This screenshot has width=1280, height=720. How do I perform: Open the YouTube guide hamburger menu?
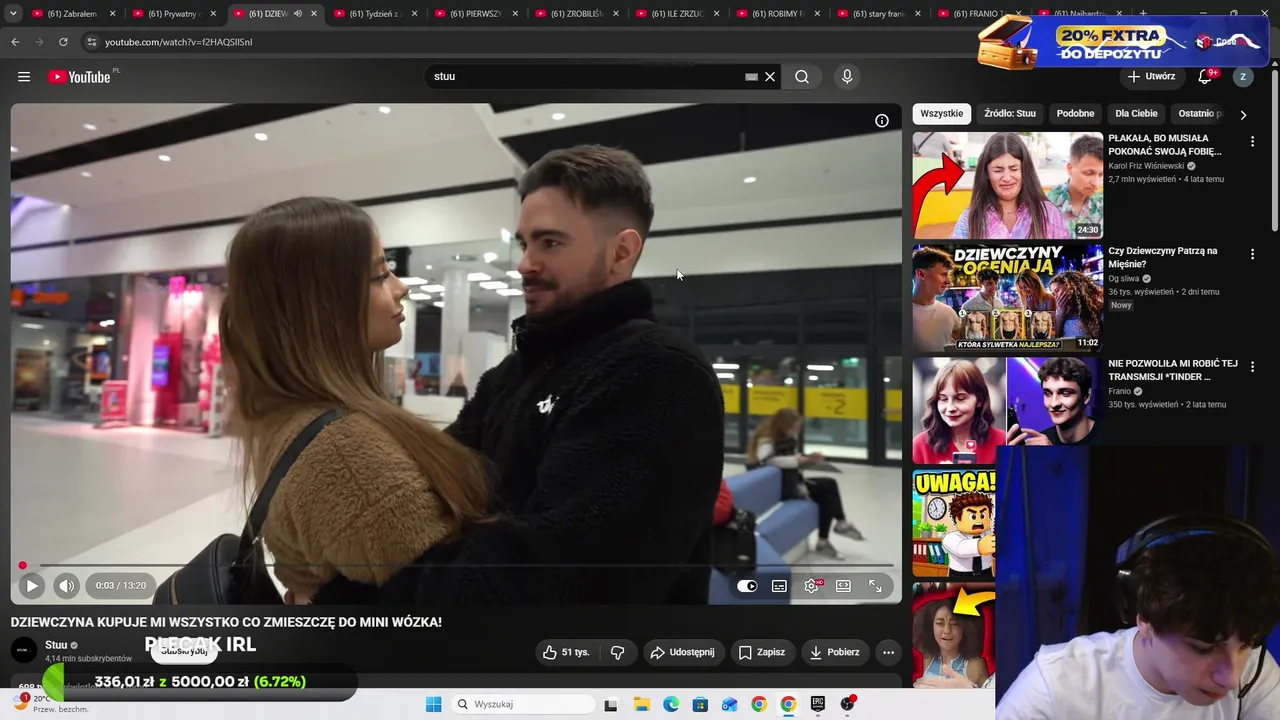24,77
